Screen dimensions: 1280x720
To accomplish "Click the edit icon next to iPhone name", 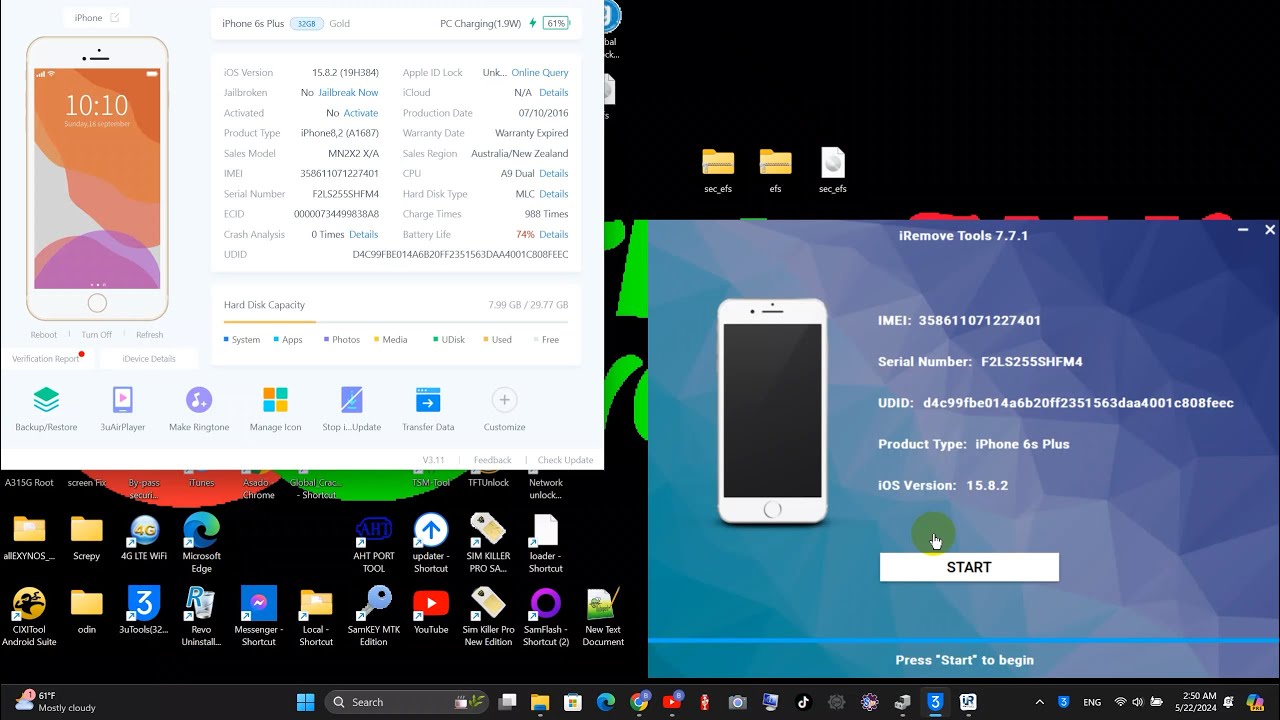I will click(x=115, y=18).
